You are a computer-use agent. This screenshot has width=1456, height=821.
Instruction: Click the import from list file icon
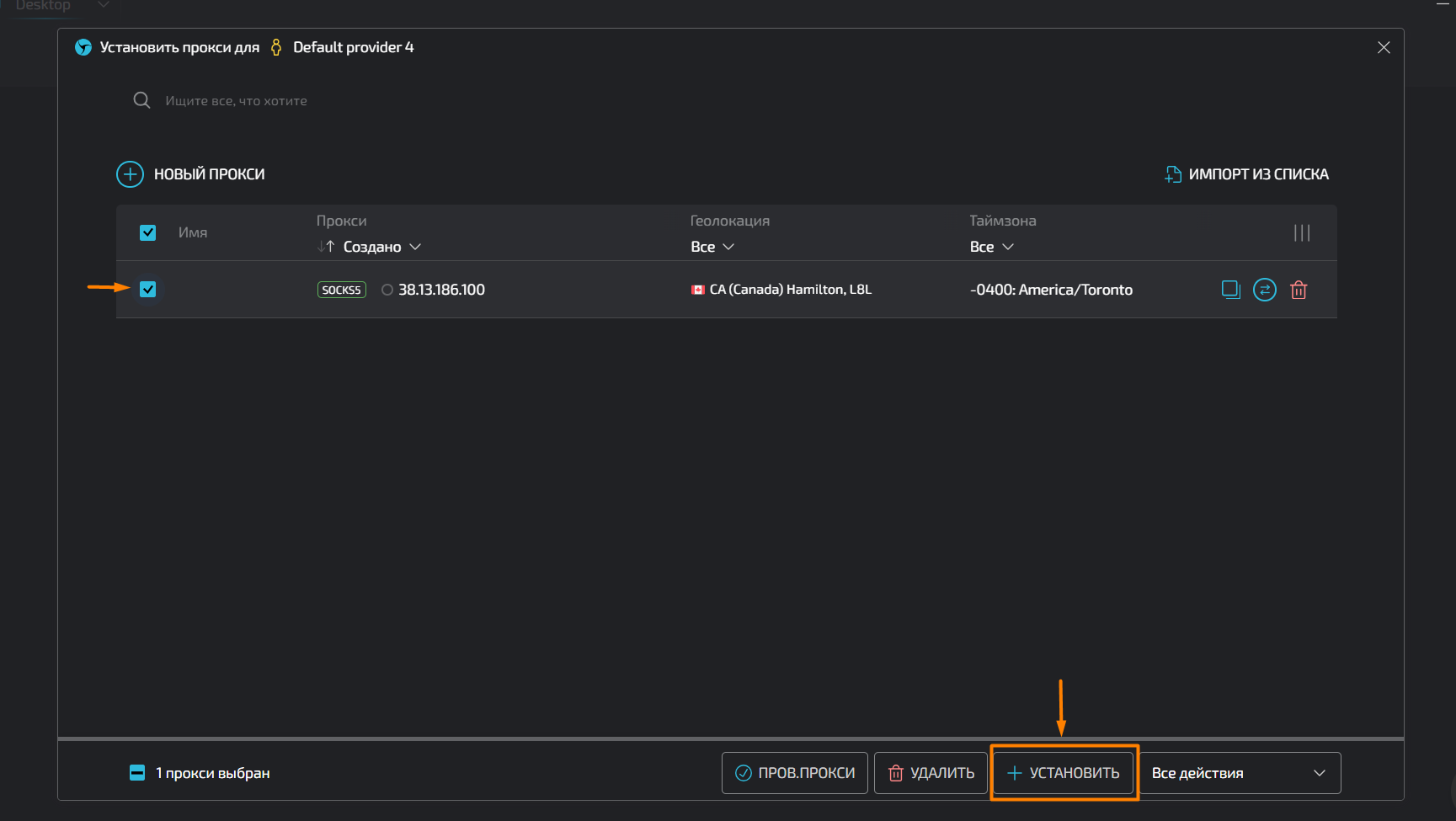pyautogui.click(x=1173, y=174)
